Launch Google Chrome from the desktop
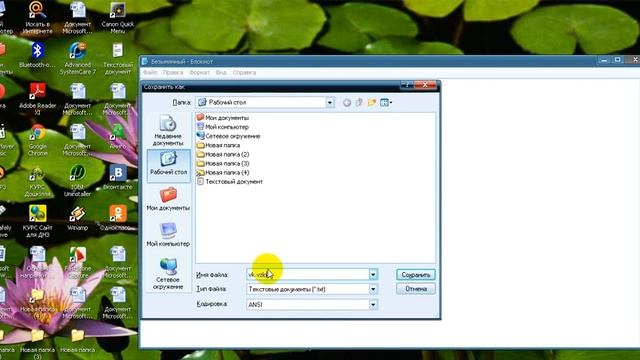The image size is (640, 360). pyautogui.click(x=37, y=140)
